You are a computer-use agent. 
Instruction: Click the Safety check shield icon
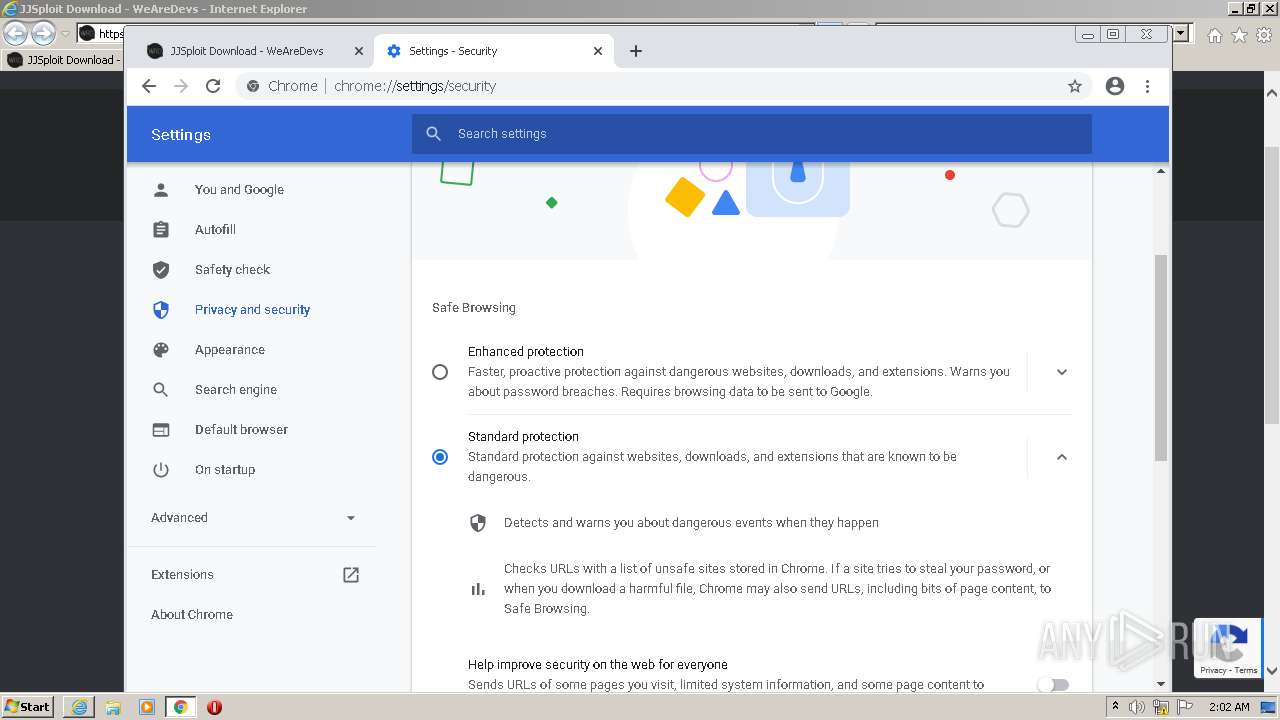click(161, 269)
